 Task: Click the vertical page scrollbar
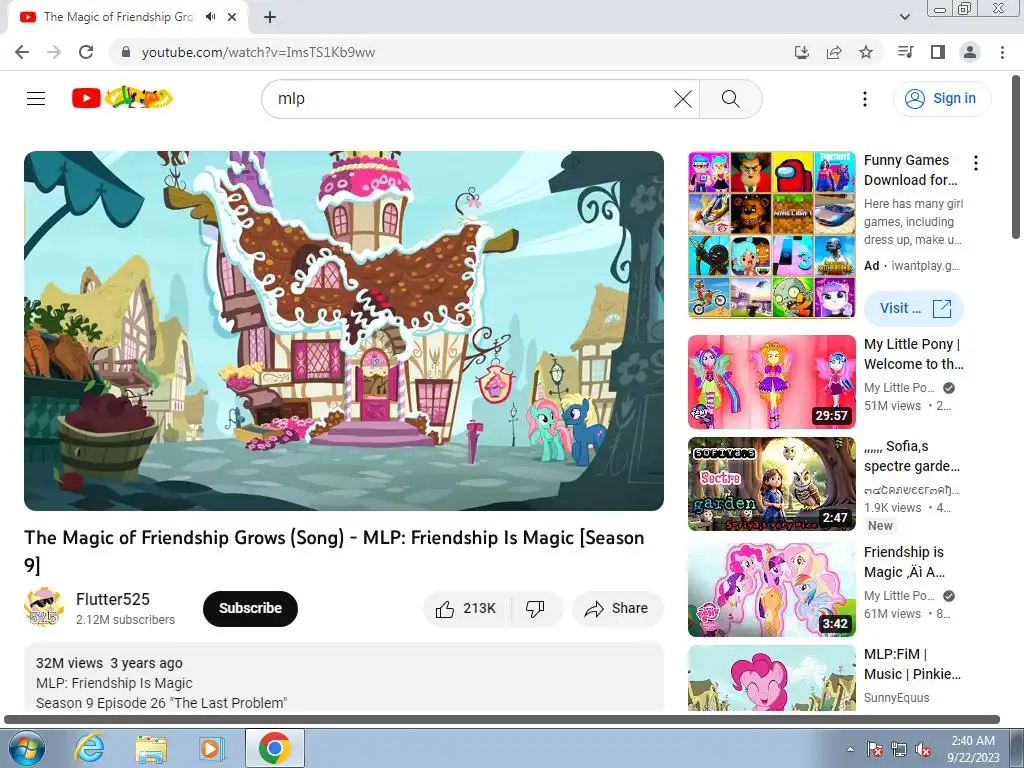click(1017, 157)
